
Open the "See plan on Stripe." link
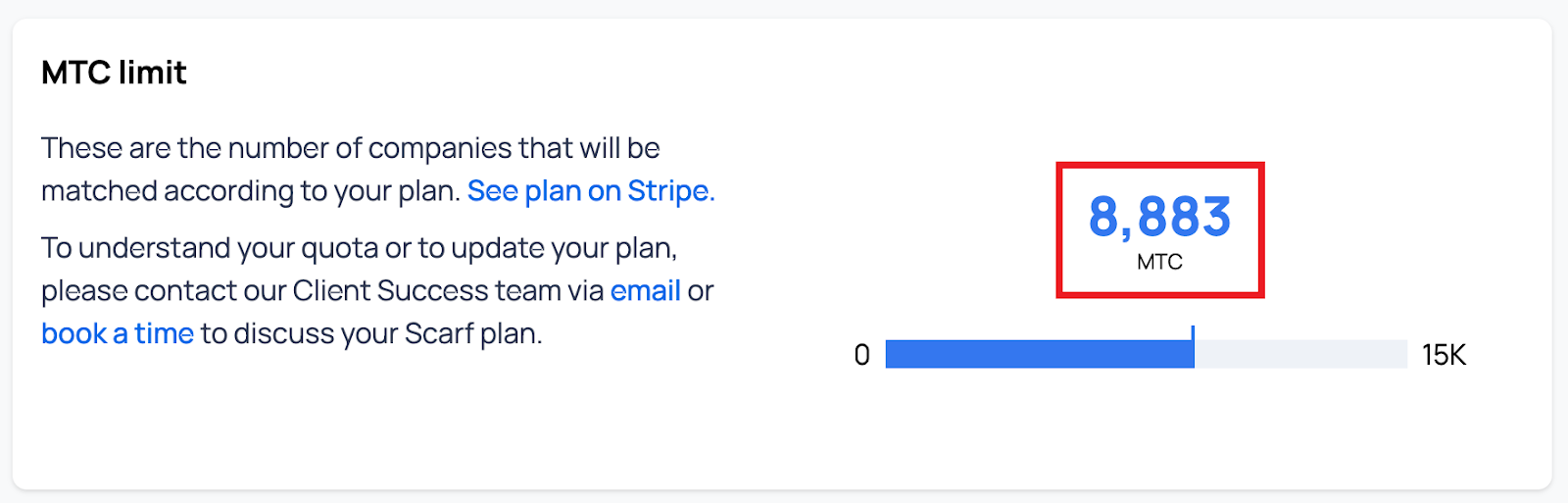[x=591, y=190]
